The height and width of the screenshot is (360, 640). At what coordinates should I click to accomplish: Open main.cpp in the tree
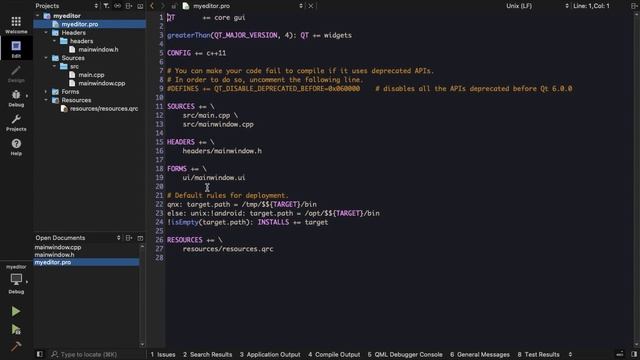coord(91,75)
